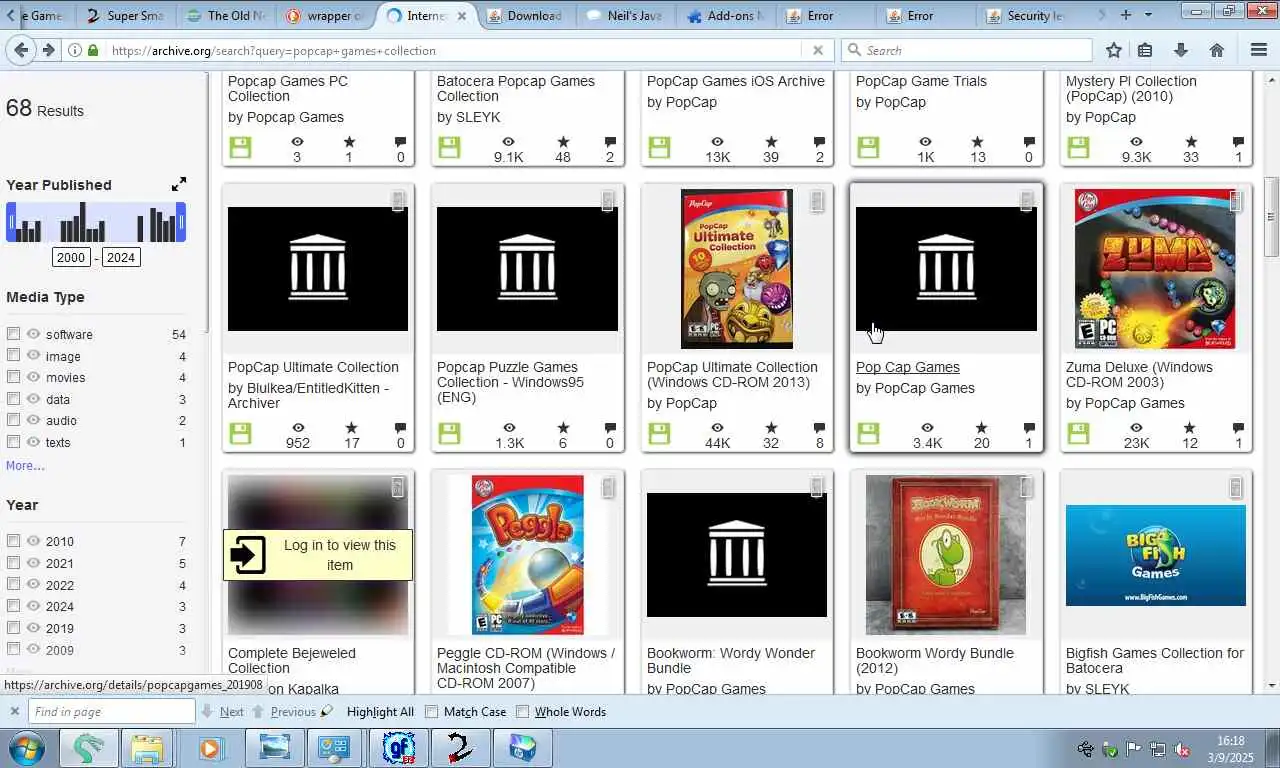Image resolution: width=1280 pixels, height=768 pixels.
Task: Click the Find in page input
Action: coord(110,711)
